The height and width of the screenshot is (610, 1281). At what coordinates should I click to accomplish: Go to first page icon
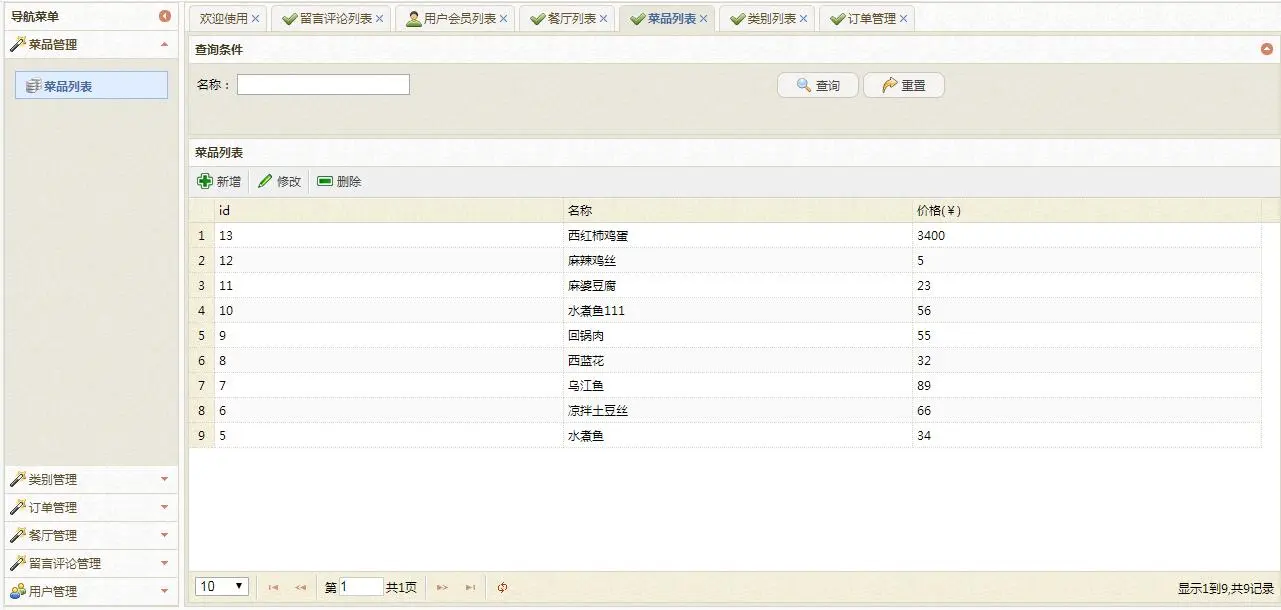(x=273, y=587)
